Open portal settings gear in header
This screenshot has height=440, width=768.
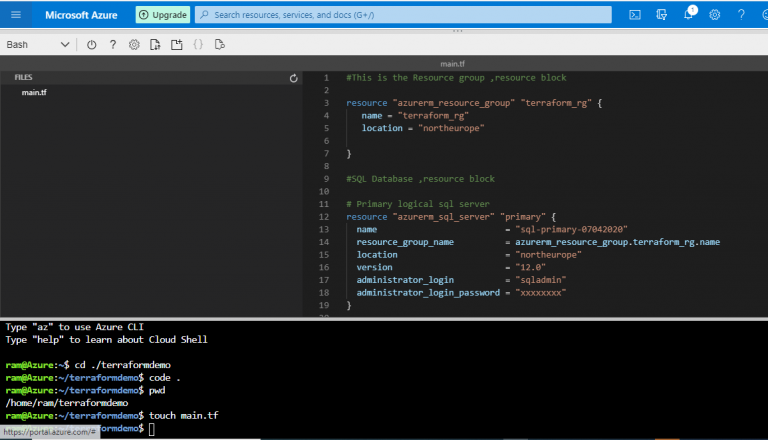click(714, 15)
